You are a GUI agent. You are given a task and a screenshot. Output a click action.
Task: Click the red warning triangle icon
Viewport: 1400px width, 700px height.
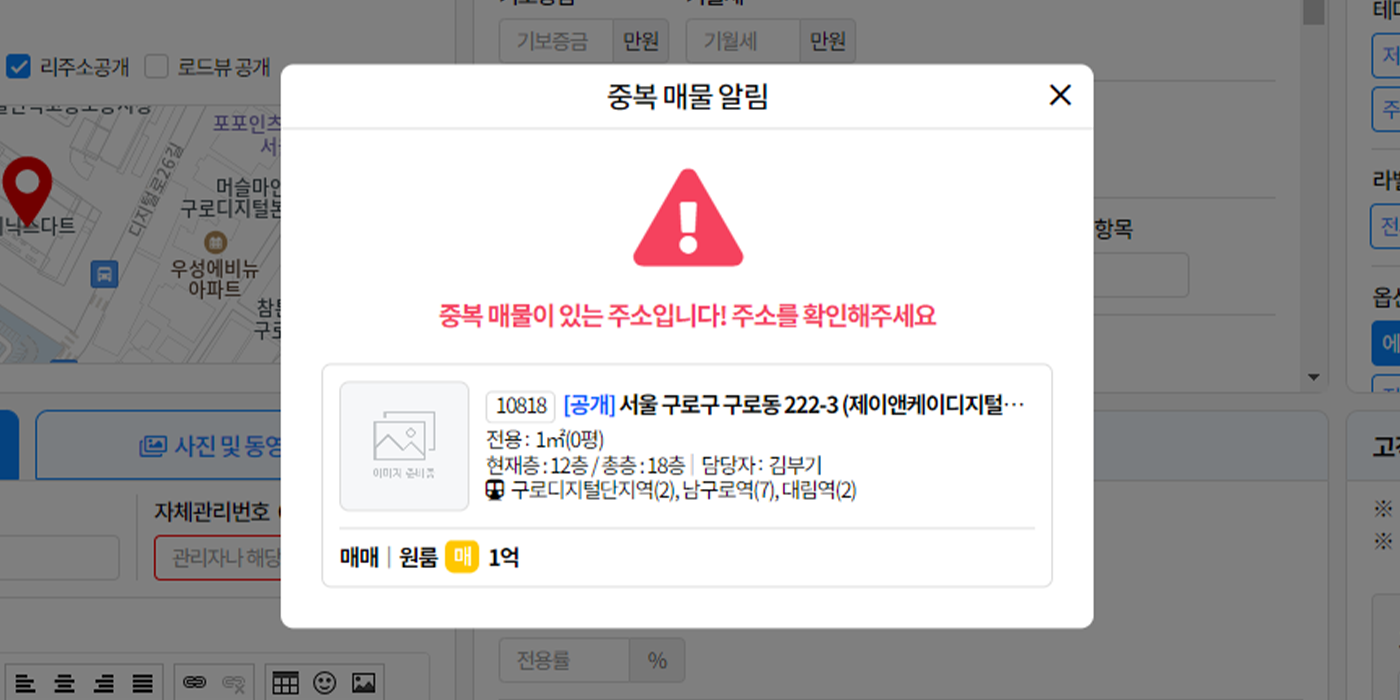688,218
